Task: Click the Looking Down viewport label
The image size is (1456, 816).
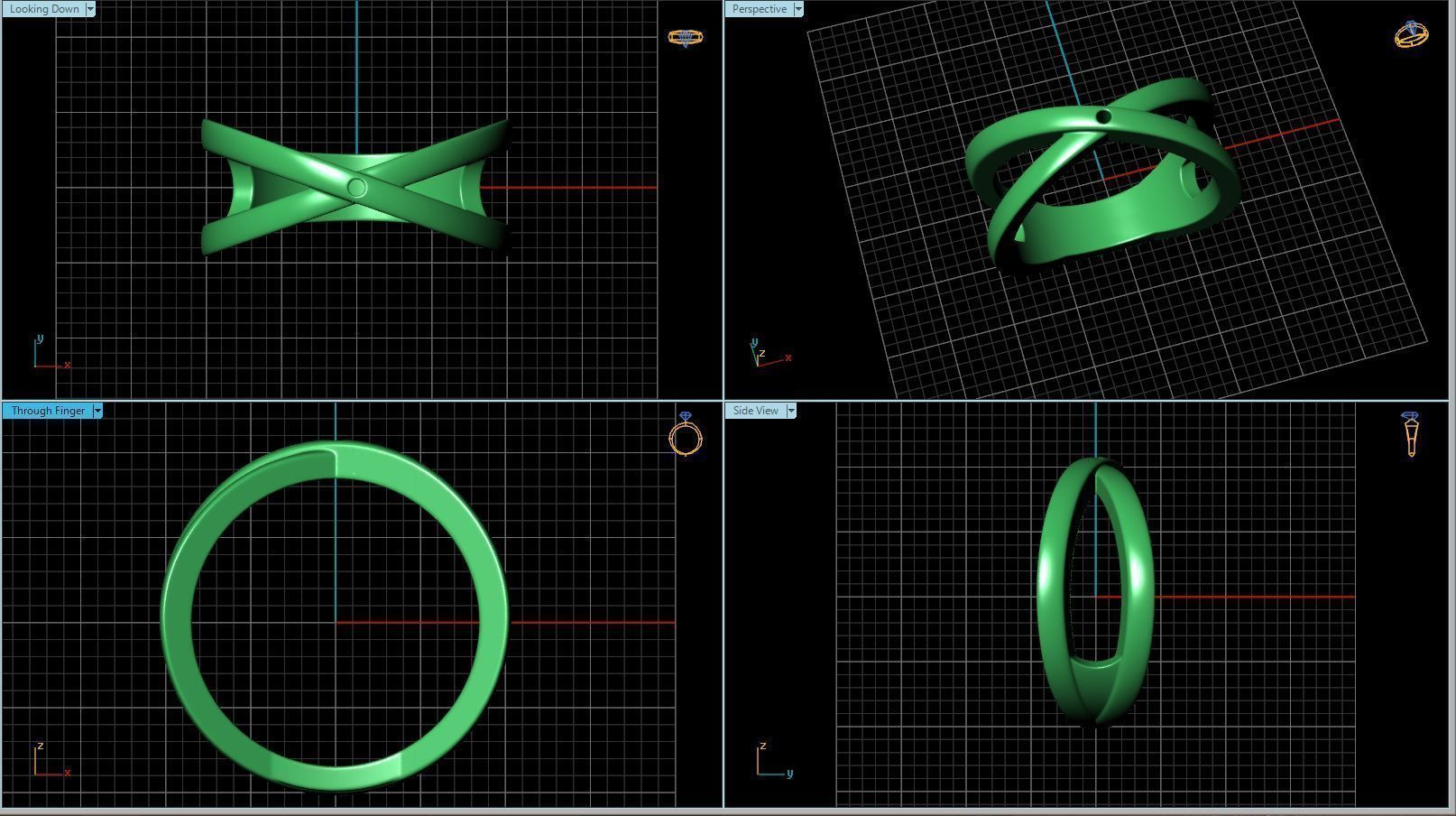Action: [x=44, y=9]
